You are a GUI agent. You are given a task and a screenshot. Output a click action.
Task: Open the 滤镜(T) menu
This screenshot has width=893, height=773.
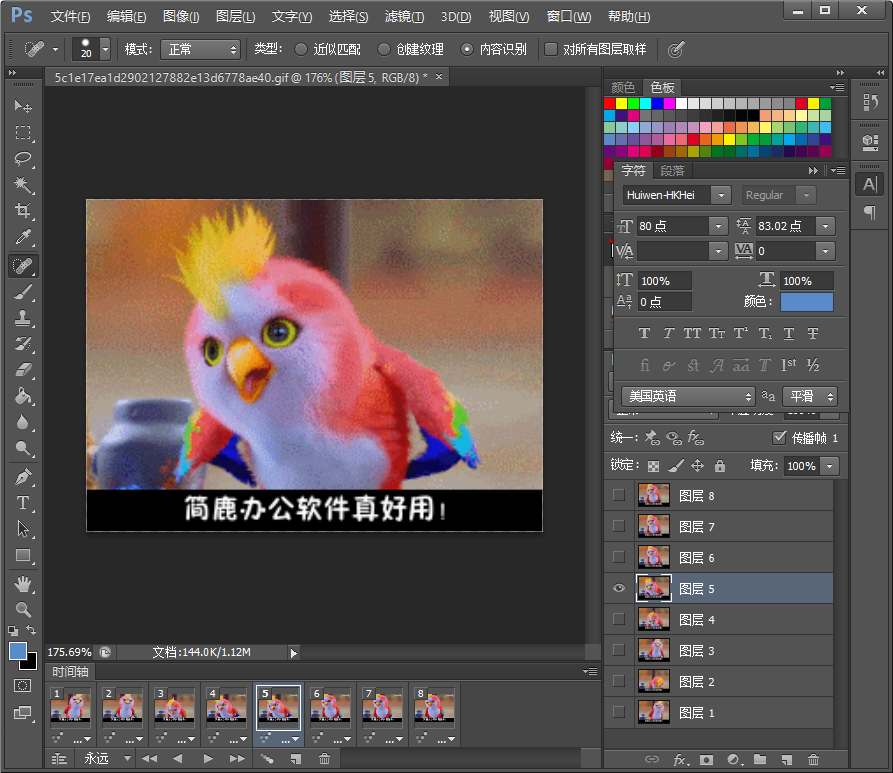tap(404, 17)
